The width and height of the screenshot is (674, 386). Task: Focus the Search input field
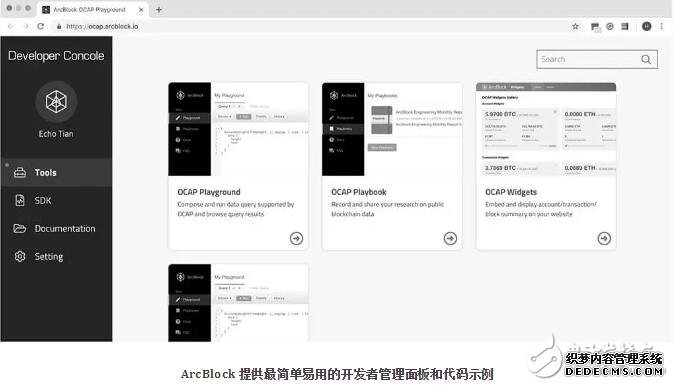coord(597,59)
